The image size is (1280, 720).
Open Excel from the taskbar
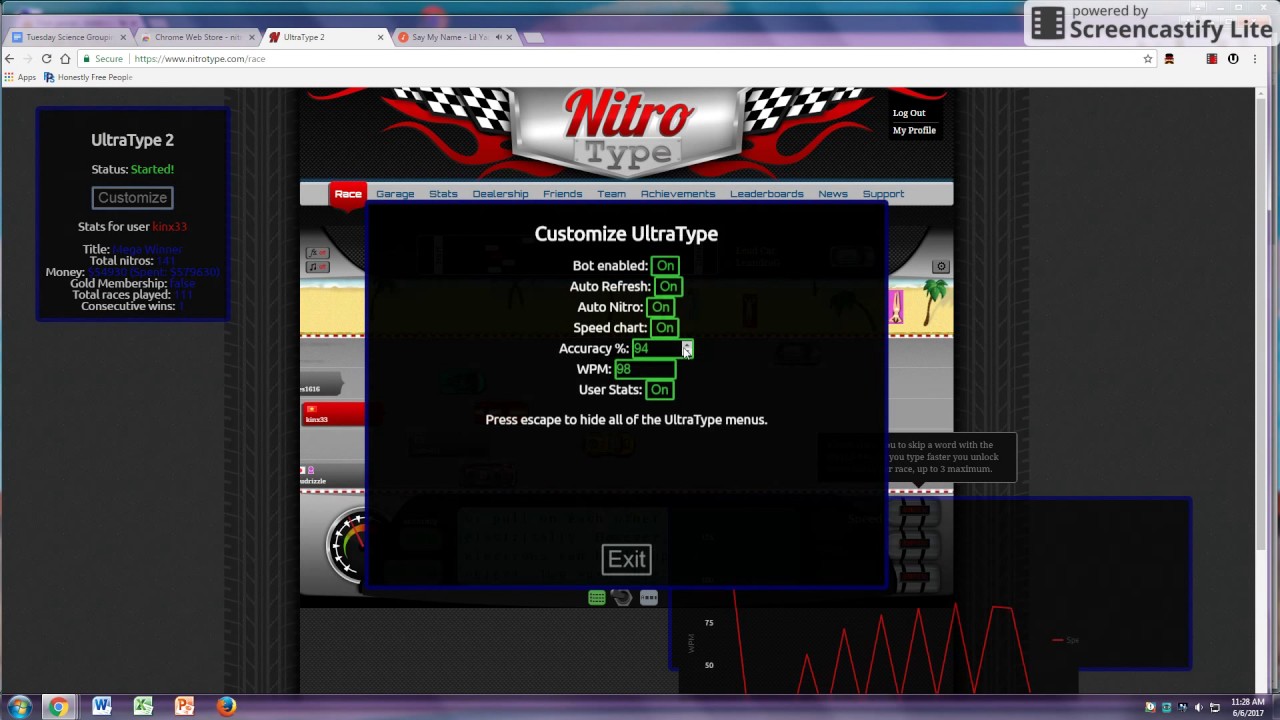pyautogui.click(x=143, y=706)
